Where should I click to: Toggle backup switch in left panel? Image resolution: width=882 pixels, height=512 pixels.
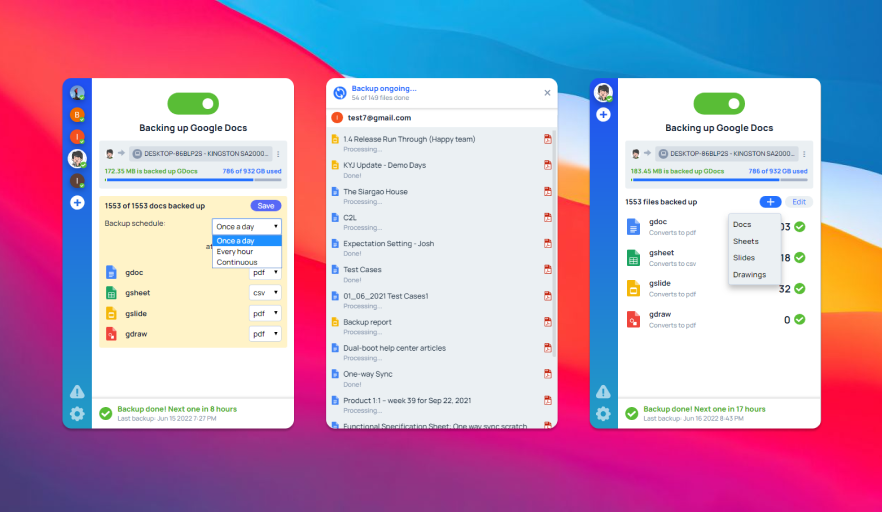pyautogui.click(x=193, y=104)
